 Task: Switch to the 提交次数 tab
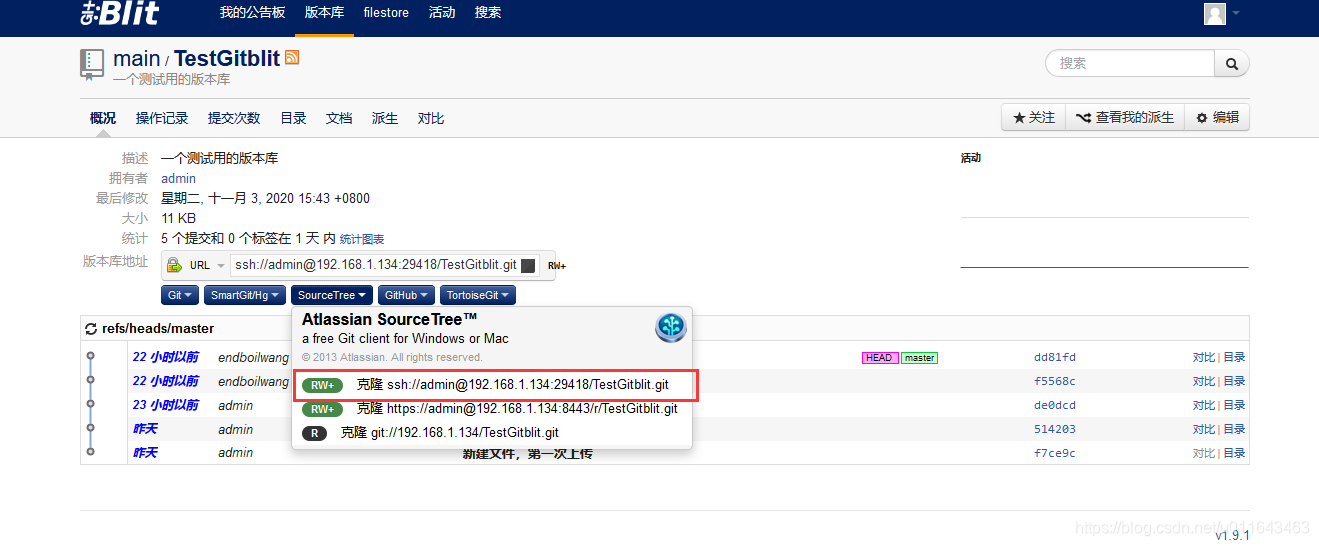pyautogui.click(x=234, y=118)
